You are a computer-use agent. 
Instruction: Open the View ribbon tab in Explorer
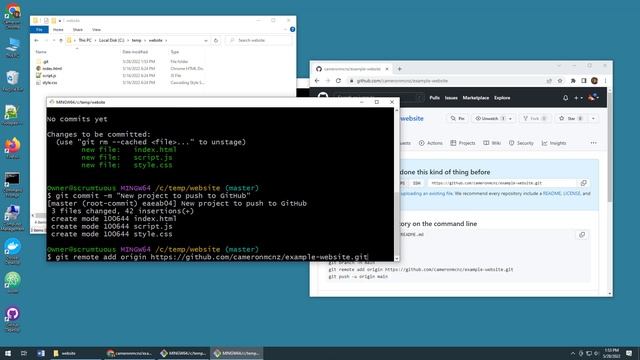96,30
